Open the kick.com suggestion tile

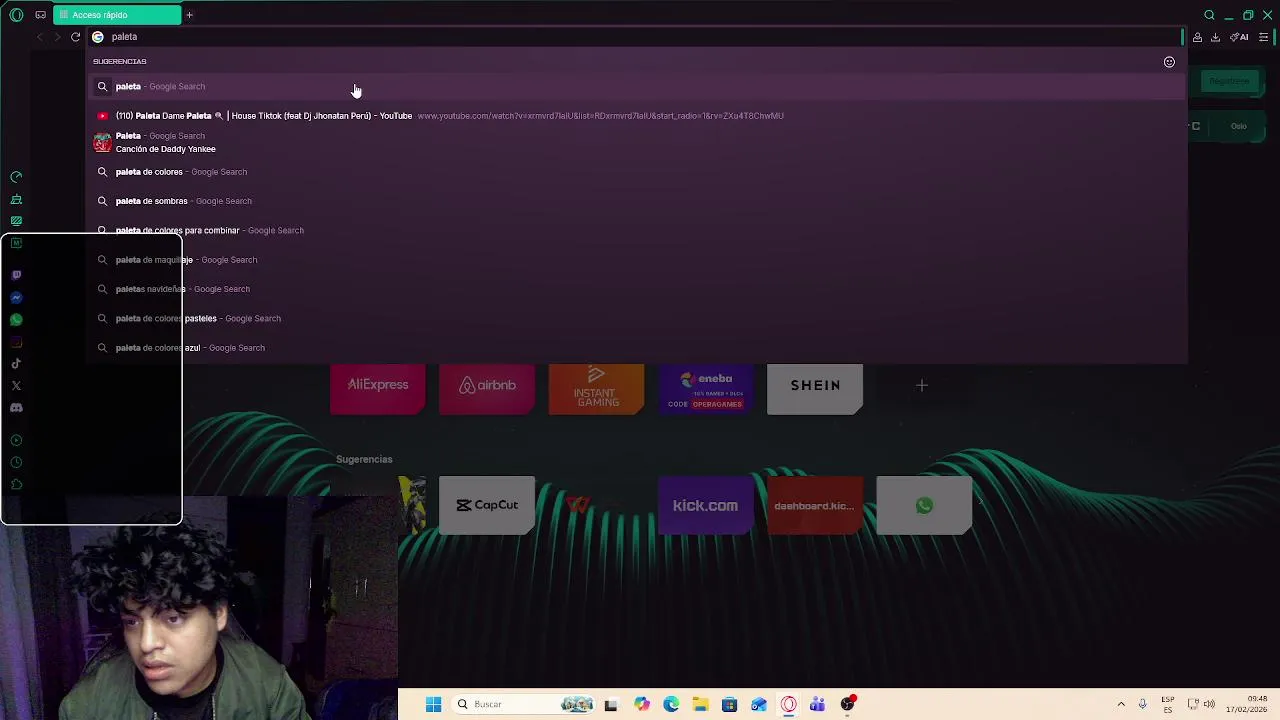[x=706, y=505]
